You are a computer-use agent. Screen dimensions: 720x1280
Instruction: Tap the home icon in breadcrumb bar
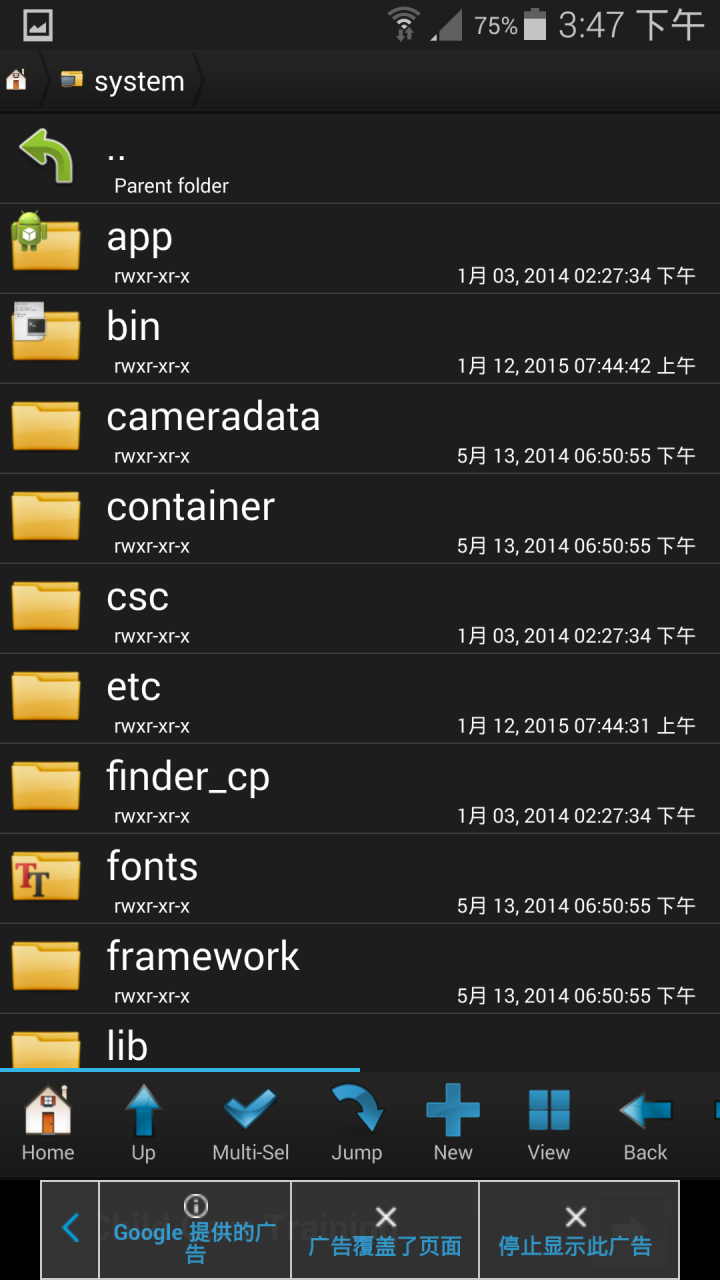(17, 80)
